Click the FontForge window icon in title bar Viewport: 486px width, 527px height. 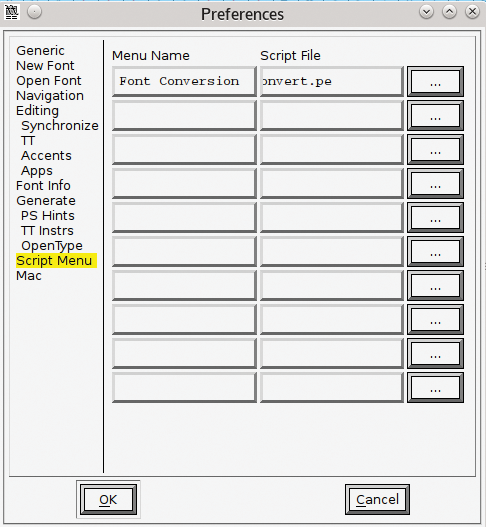click(11, 12)
